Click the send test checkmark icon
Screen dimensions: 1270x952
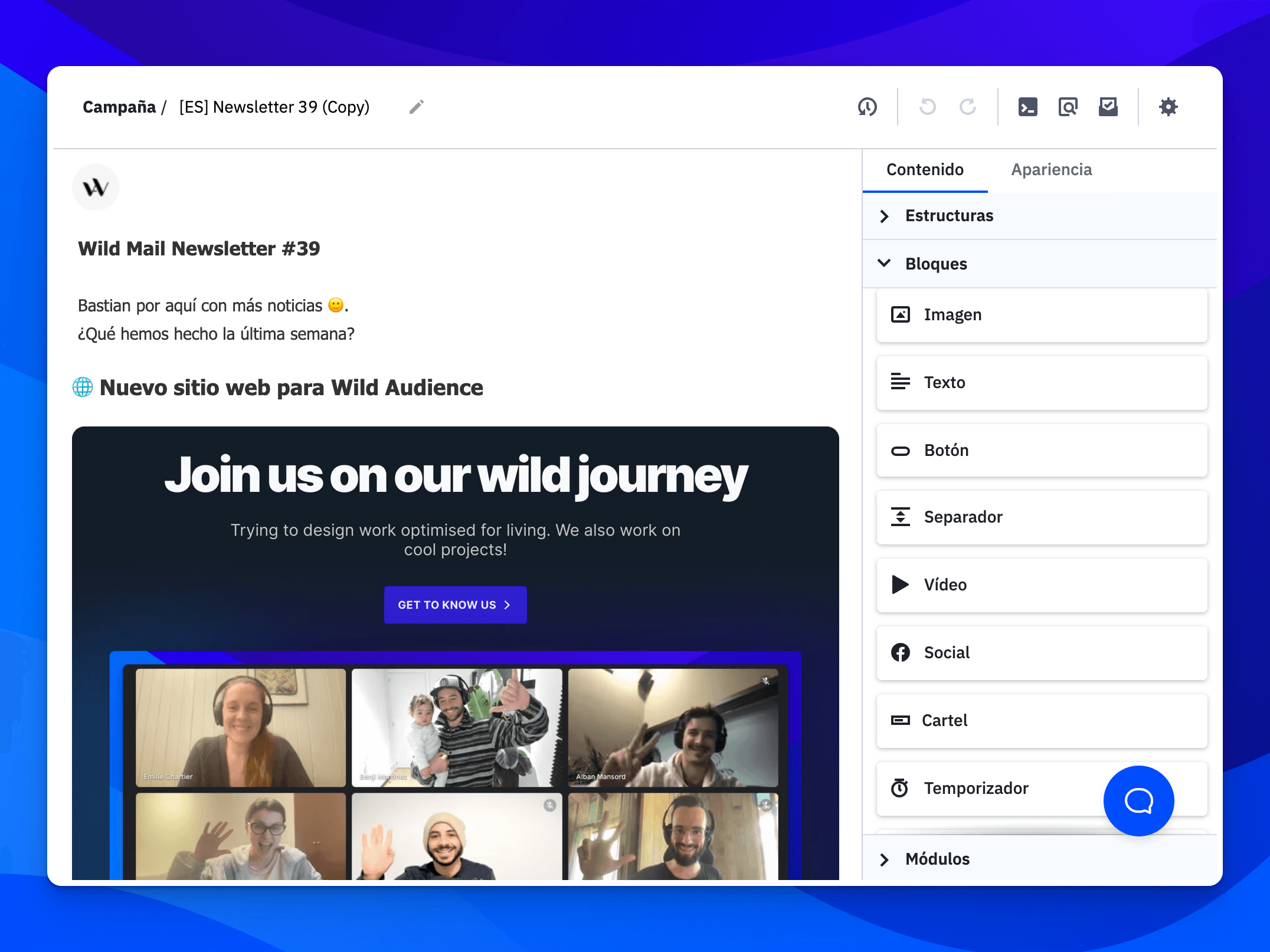pyautogui.click(x=1108, y=107)
